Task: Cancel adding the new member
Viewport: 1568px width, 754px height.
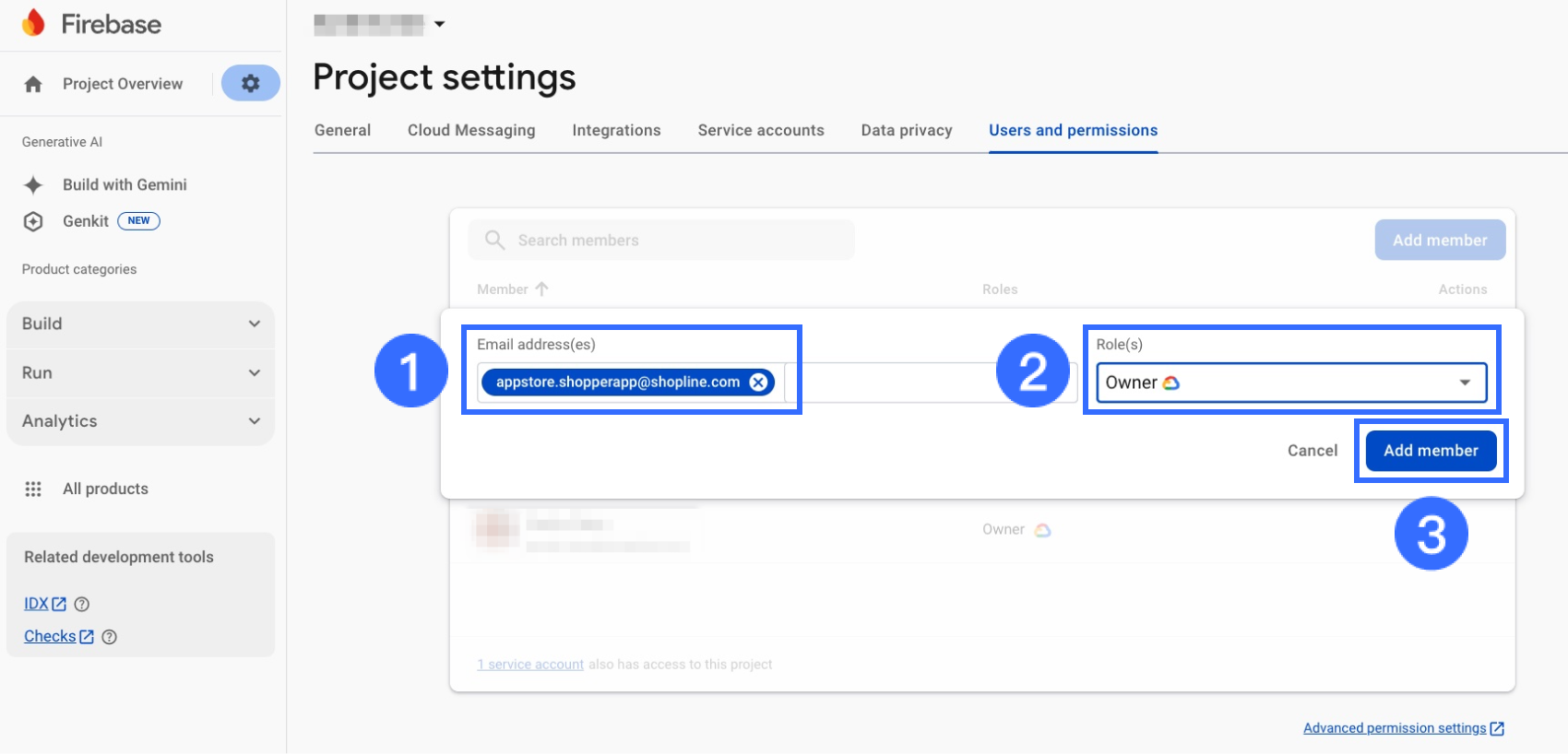Action: tap(1313, 451)
